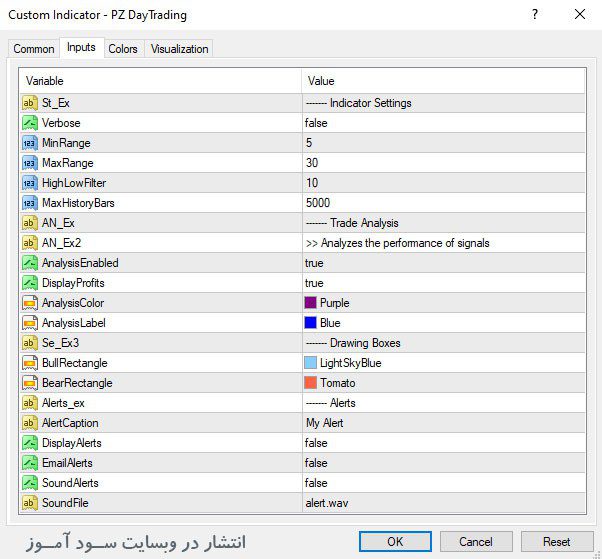Select the AnalysisEnabled variable name
This screenshot has width=602, height=559.
click(x=80, y=263)
